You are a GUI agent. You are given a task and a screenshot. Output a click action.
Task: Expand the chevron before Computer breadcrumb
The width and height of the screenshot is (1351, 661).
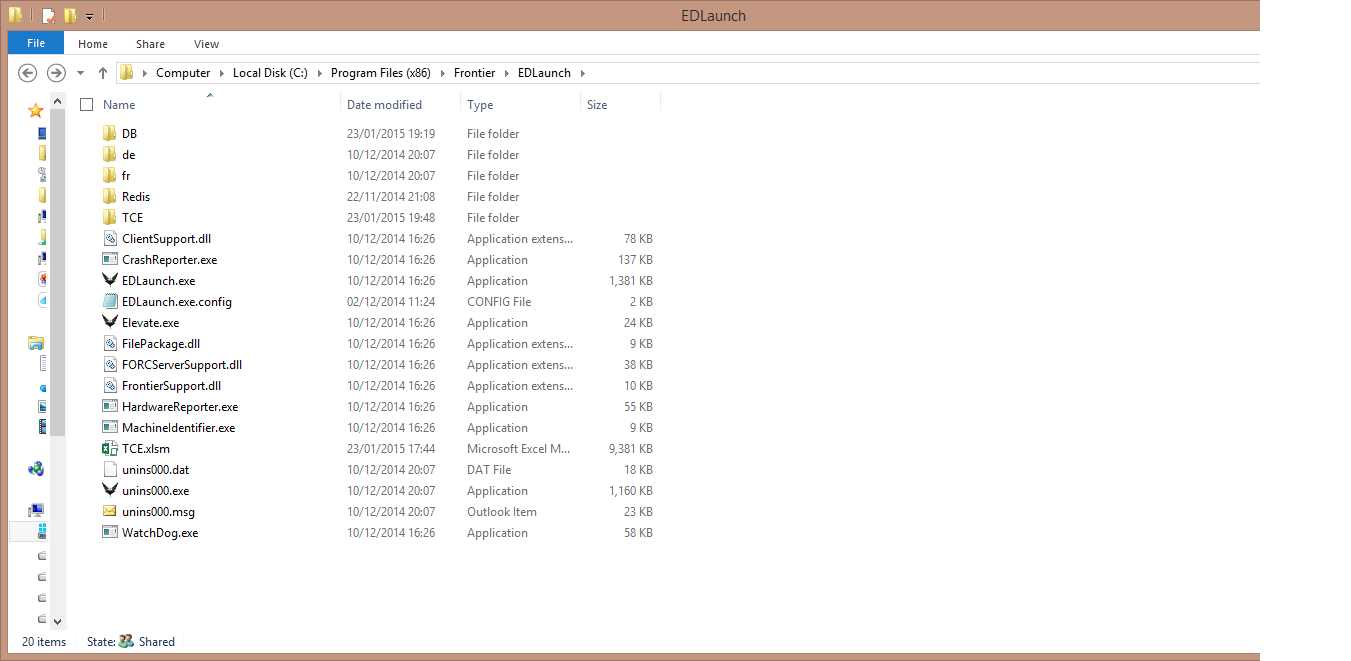coord(145,73)
